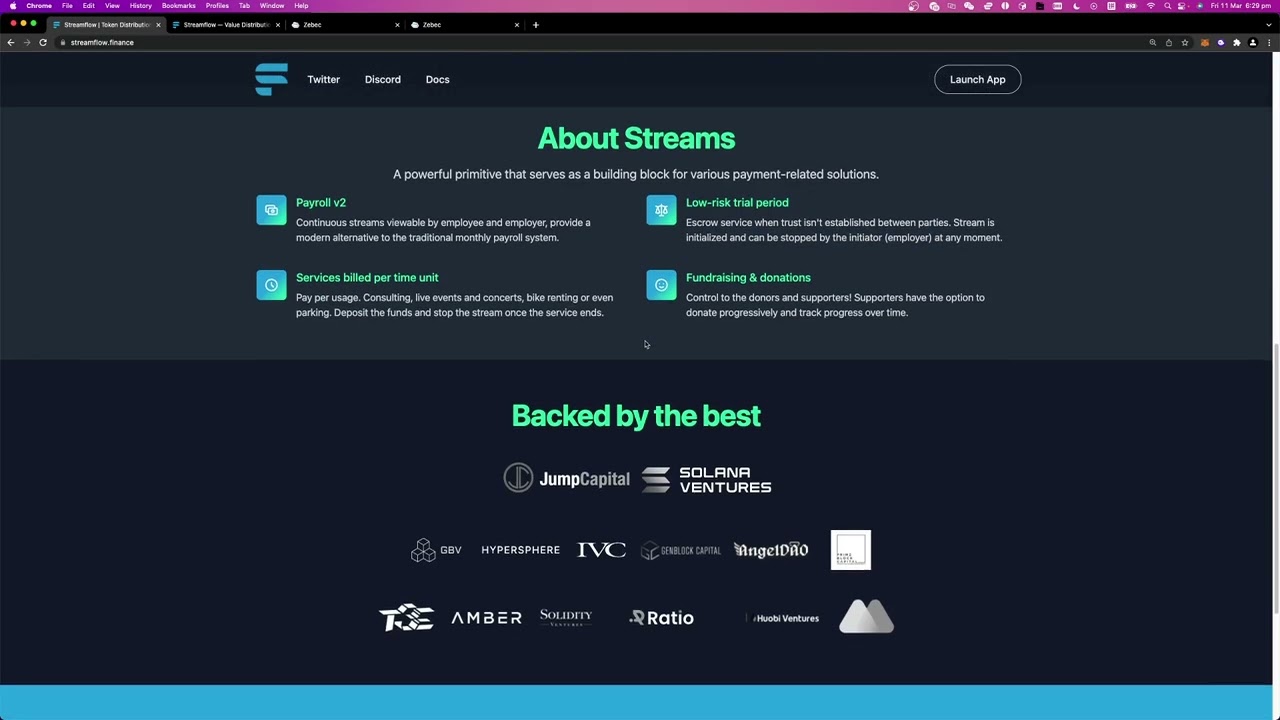Open the Bookmarks menu
This screenshot has height=720, width=1280.
pos(179,5)
